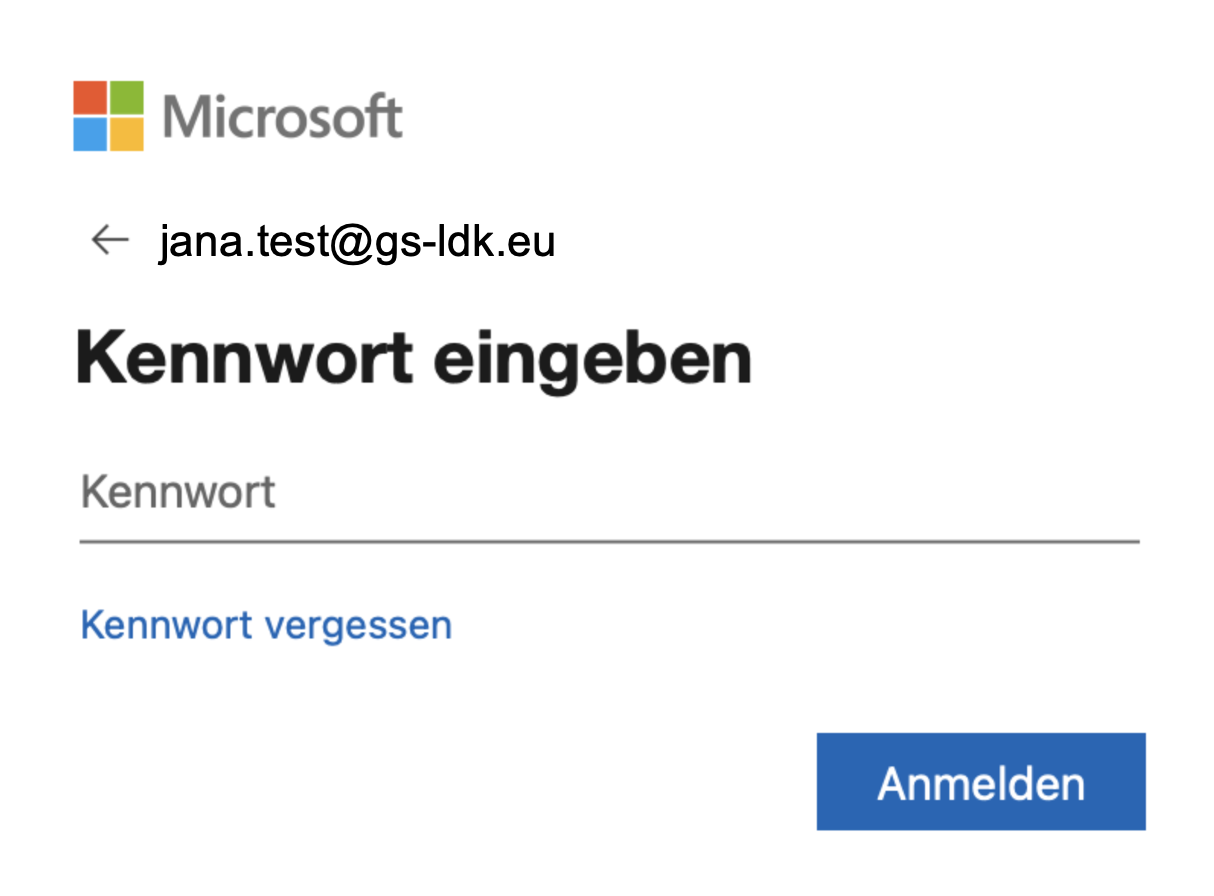
Task: Click the Microsoft wordmark text
Action: click(282, 118)
